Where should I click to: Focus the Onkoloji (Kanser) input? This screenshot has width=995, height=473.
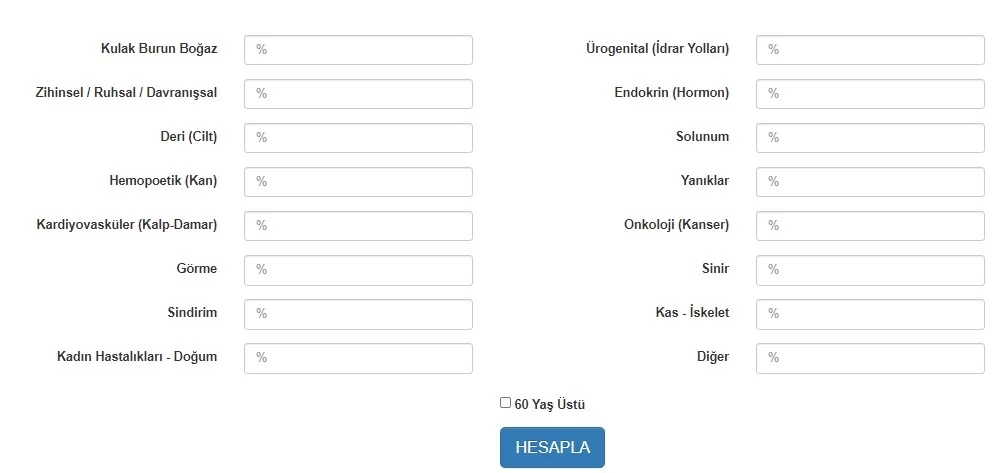point(870,226)
